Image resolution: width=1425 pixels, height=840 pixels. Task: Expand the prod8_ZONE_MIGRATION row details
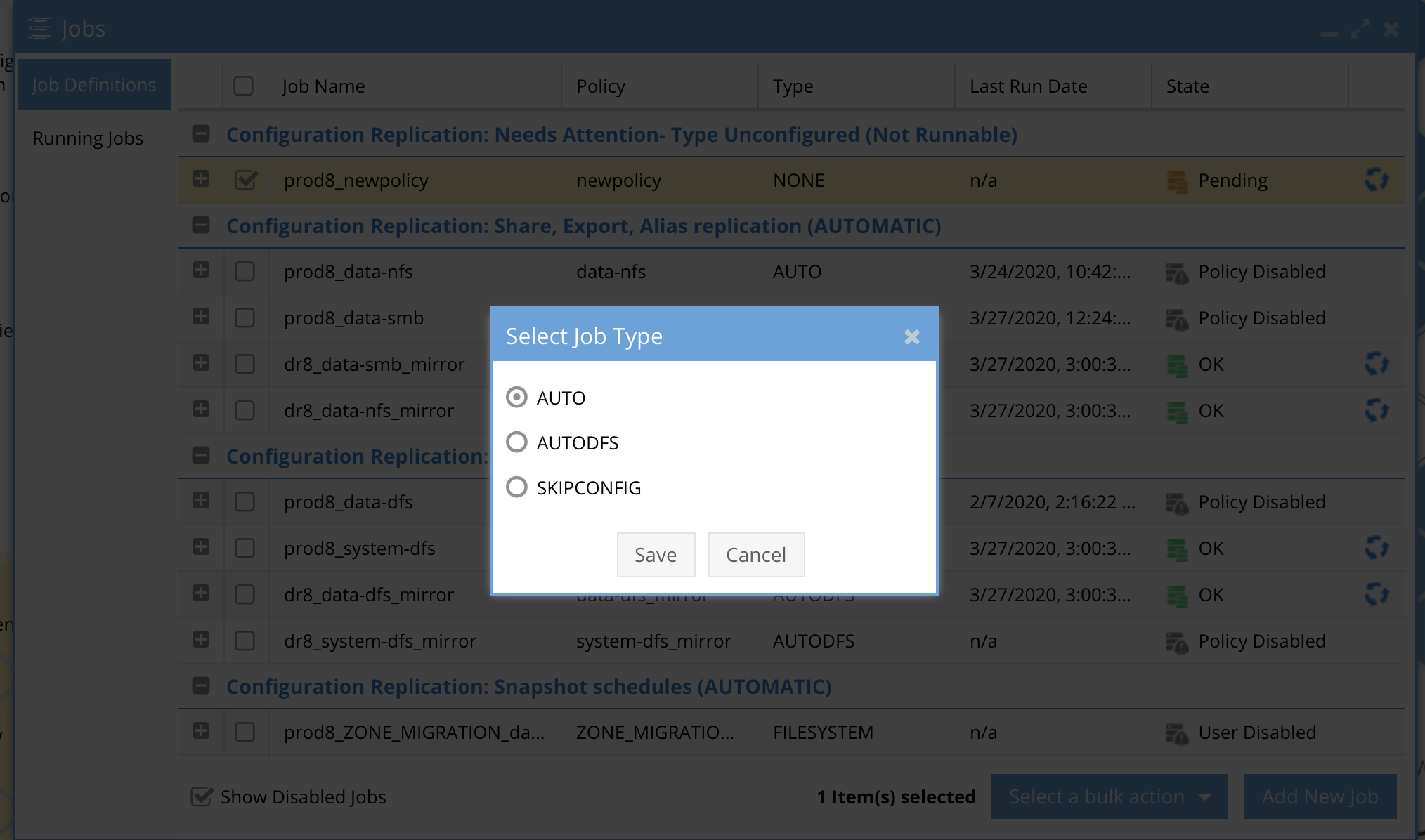pyautogui.click(x=201, y=730)
